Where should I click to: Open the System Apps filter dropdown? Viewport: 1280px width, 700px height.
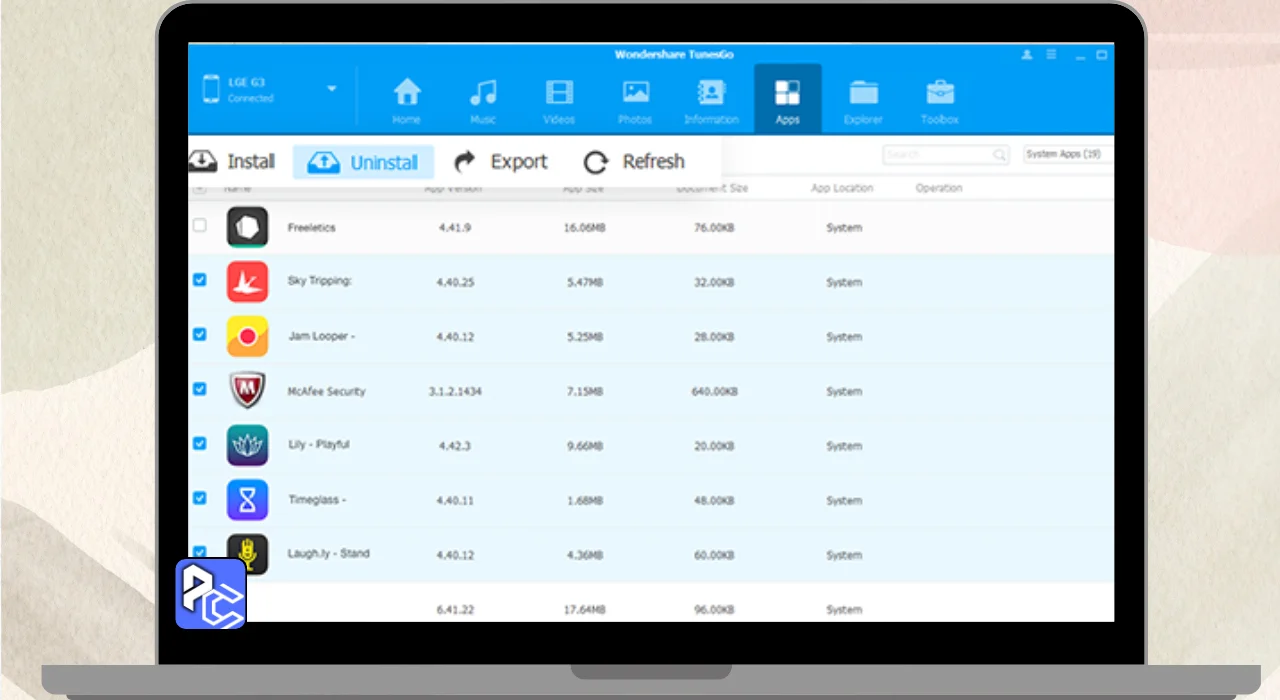point(1067,154)
